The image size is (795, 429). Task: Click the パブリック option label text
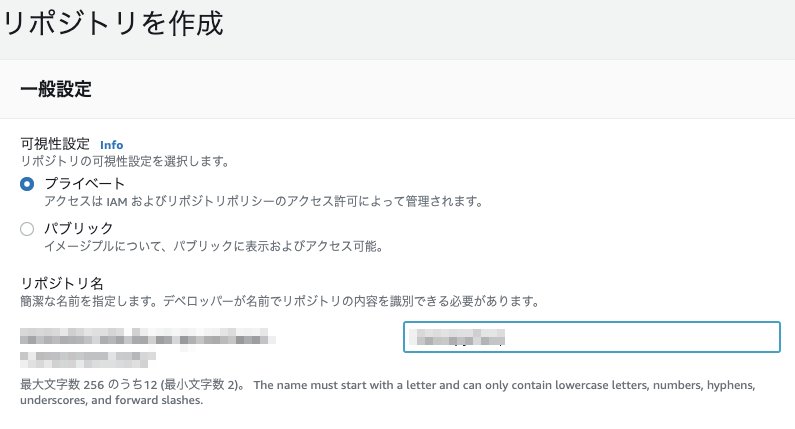click(79, 228)
